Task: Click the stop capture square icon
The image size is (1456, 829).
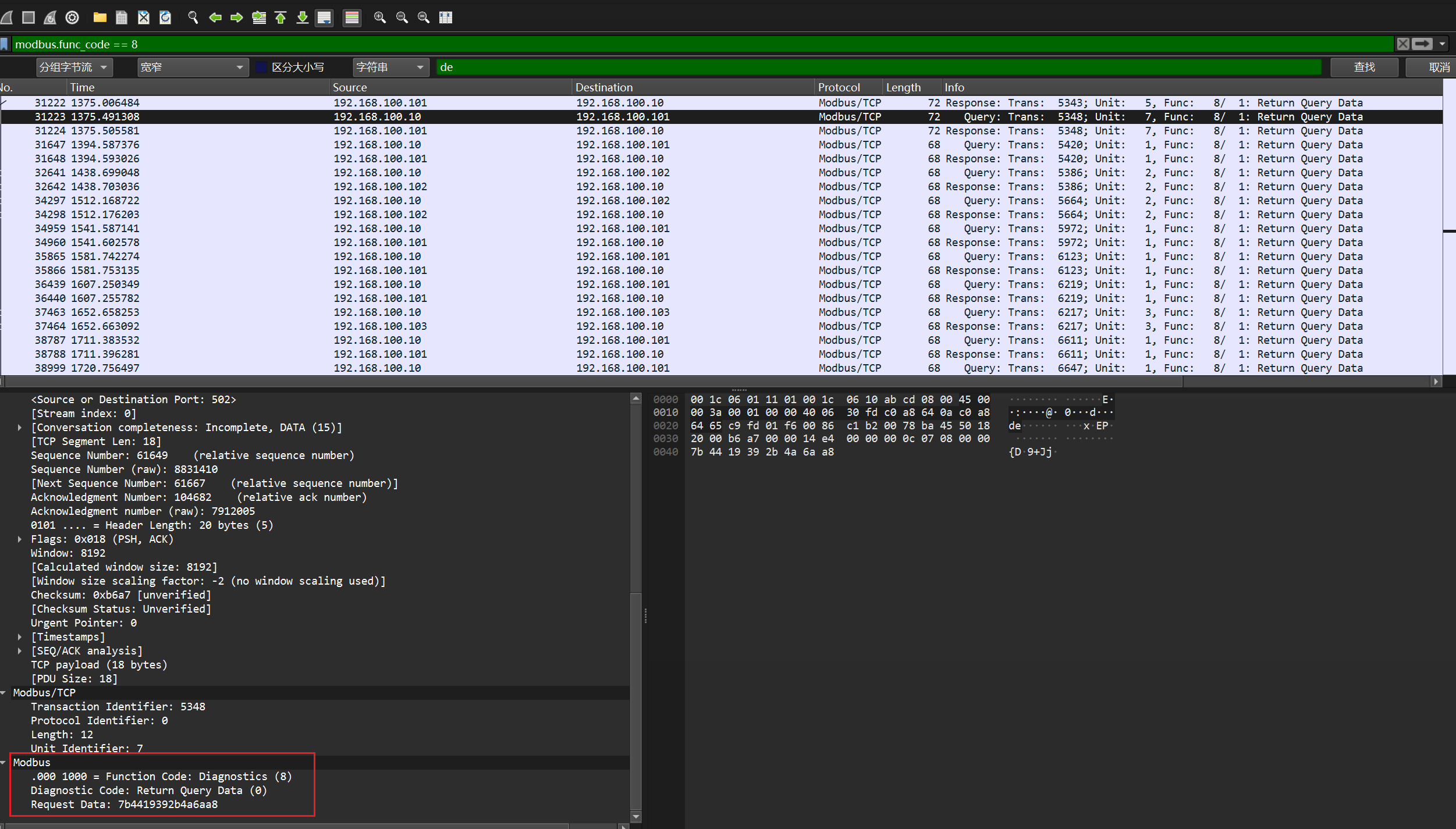Action: coord(28,17)
